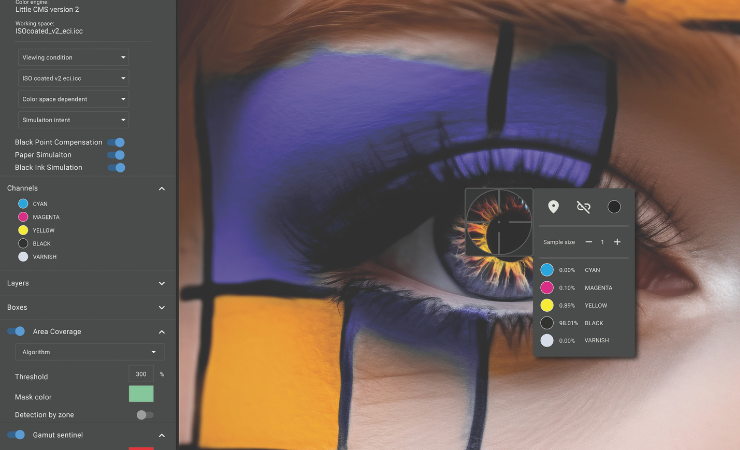This screenshot has width=740, height=450.
Task: Click the unlink chain icon in sampler popup
Action: pos(584,207)
